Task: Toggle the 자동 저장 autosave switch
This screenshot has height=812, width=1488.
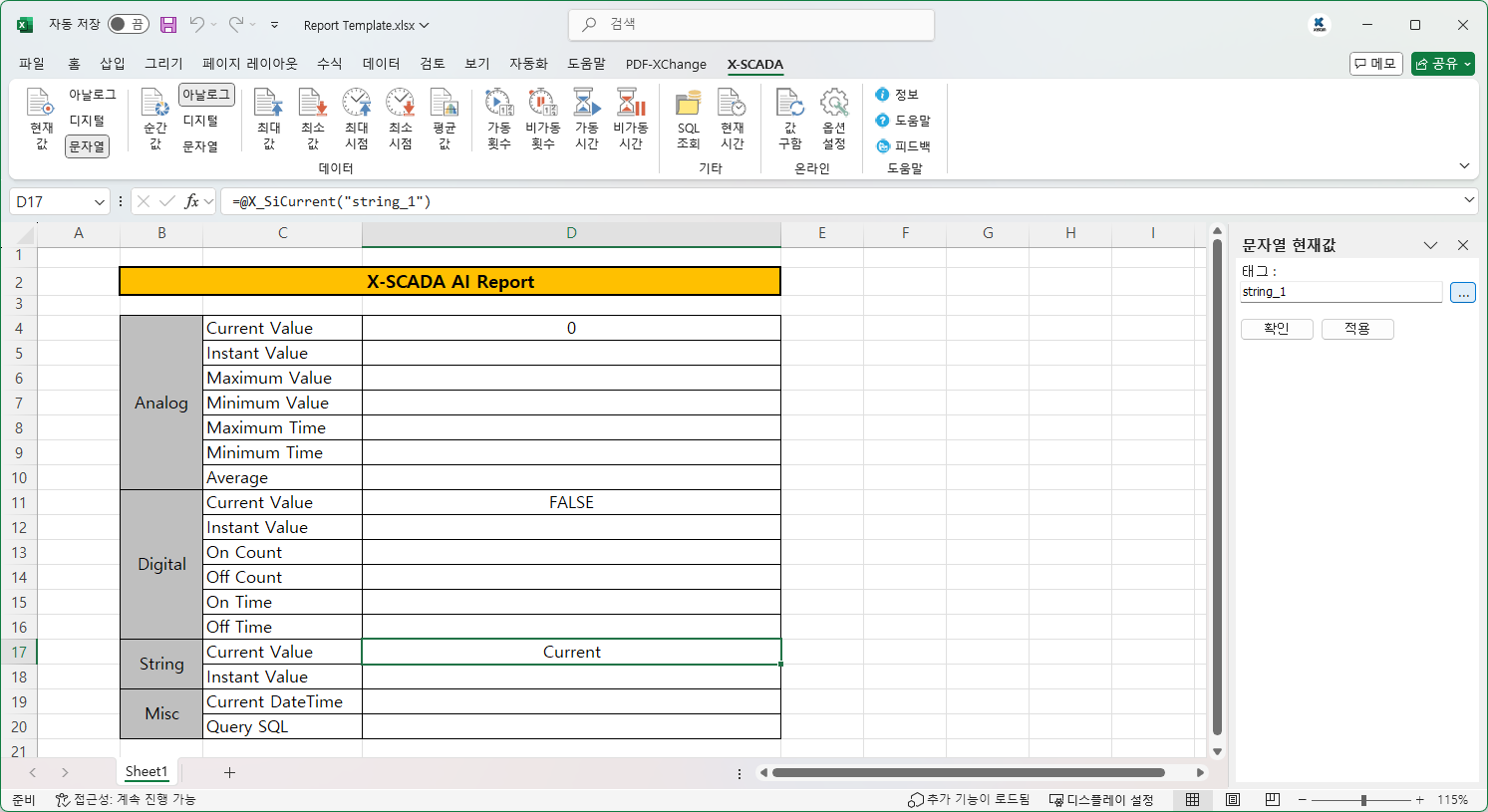Action: tap(128, 25)
